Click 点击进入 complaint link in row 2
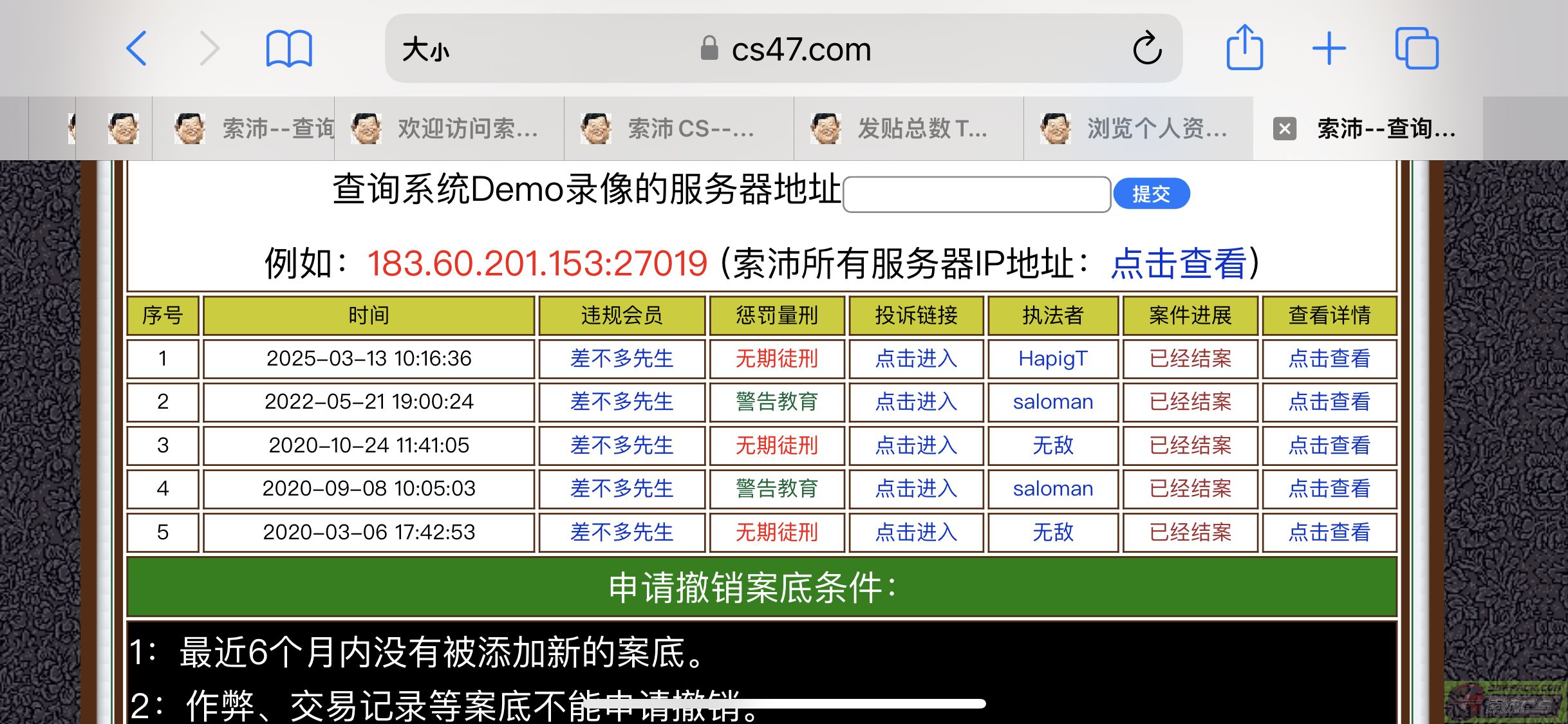Screen dimensions: 1568x724 tap(916, 402)
